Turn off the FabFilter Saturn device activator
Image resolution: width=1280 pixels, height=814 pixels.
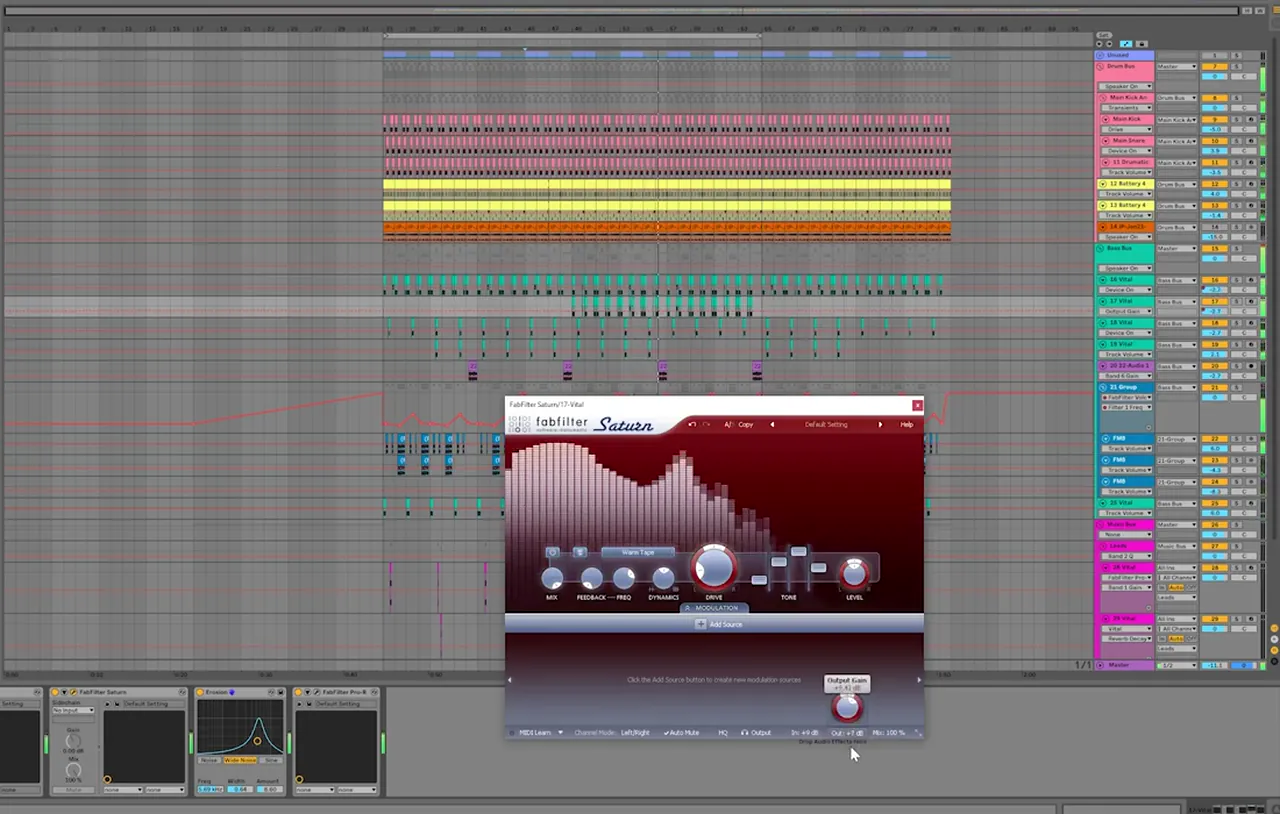pos(54,692)
